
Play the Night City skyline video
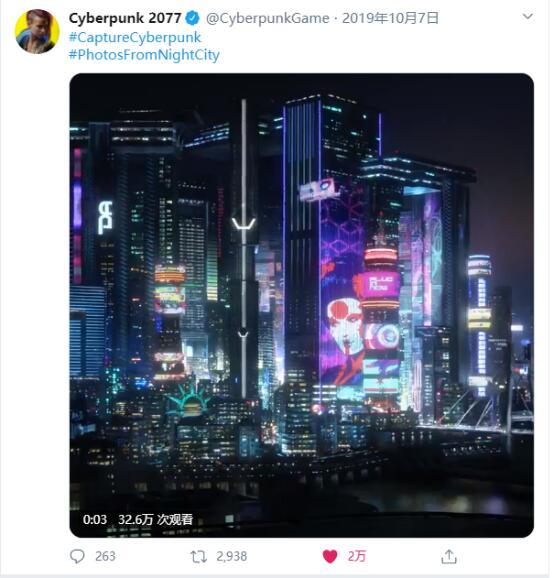pos(302,305)
